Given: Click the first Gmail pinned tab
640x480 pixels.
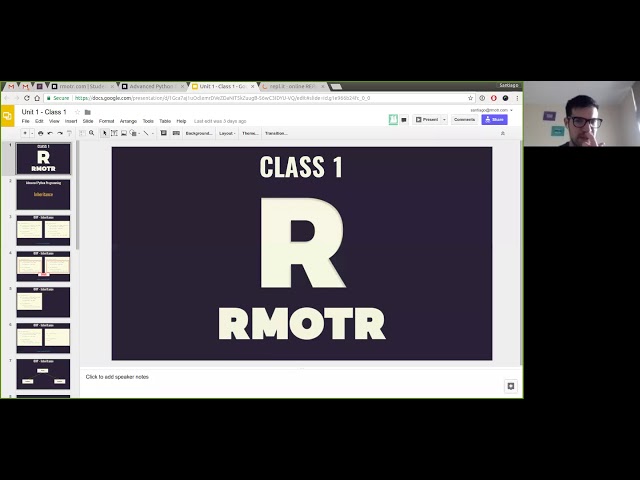Looking at the screenshot, I should (x=11, y=87).
